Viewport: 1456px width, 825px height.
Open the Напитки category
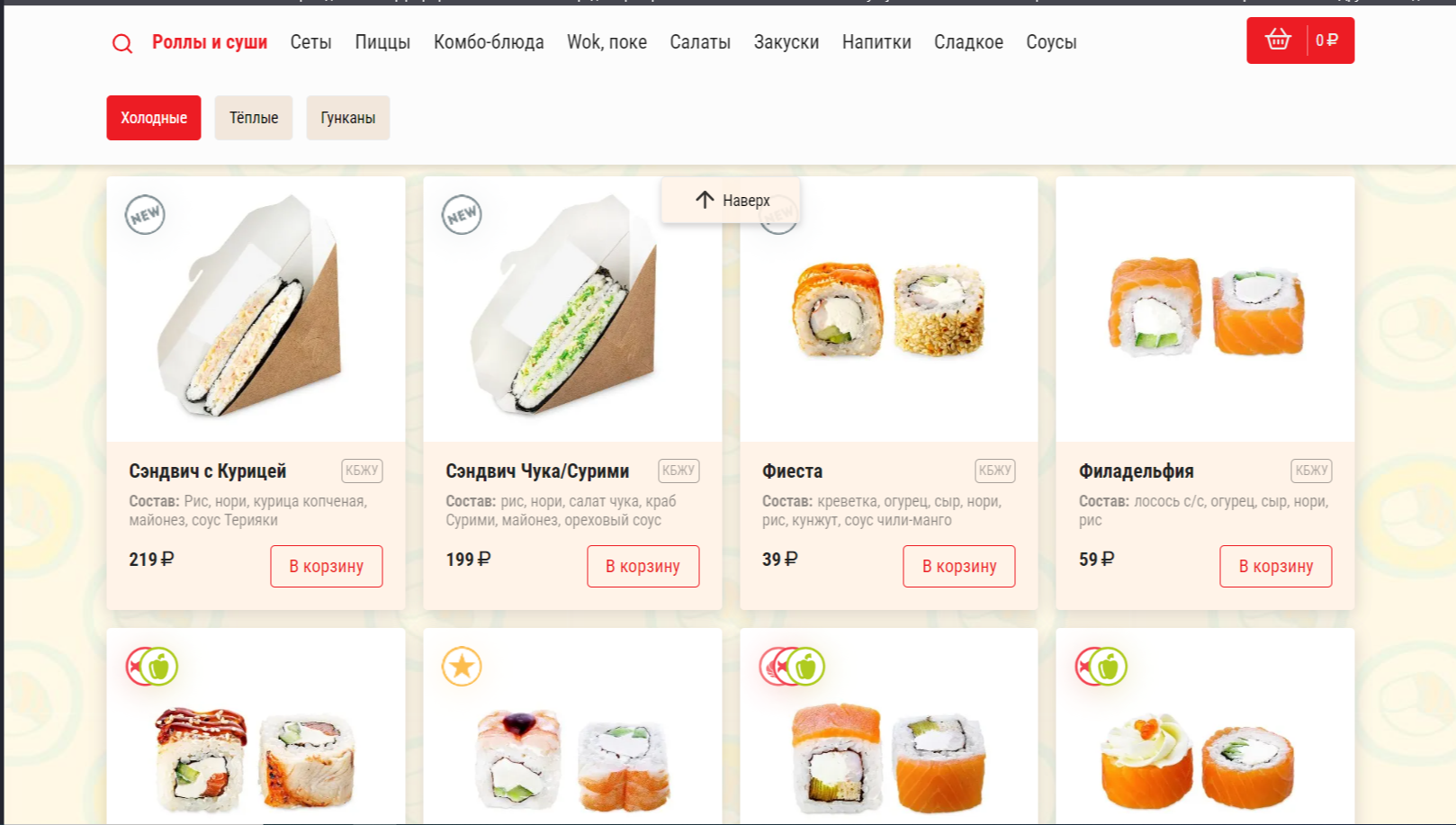point(876,42)
